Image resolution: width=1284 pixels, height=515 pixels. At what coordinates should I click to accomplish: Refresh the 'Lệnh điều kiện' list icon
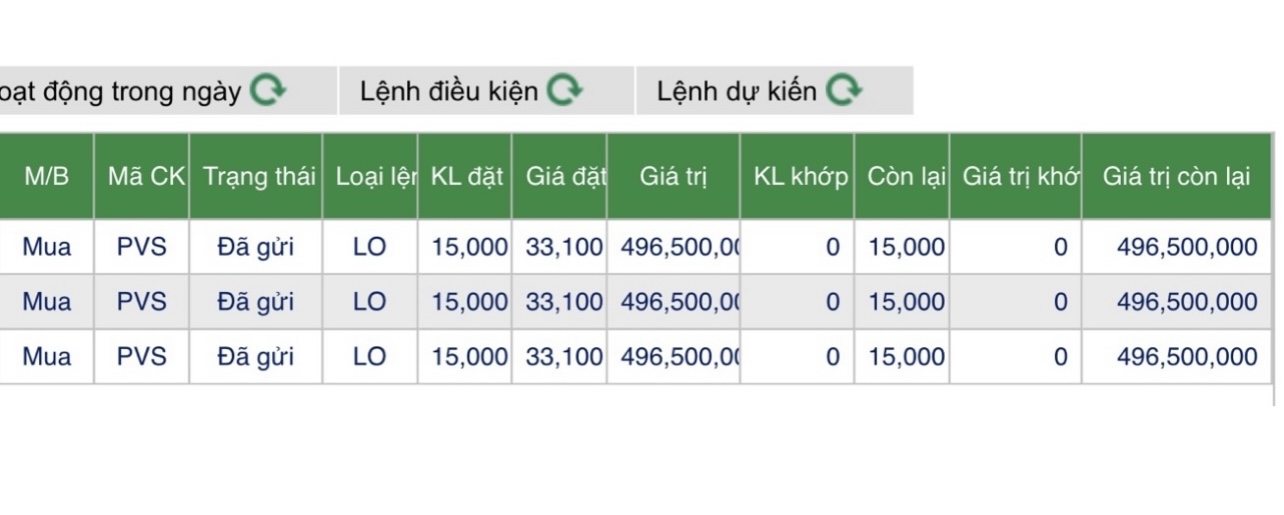pyautogui.click(x=565, y=91)
